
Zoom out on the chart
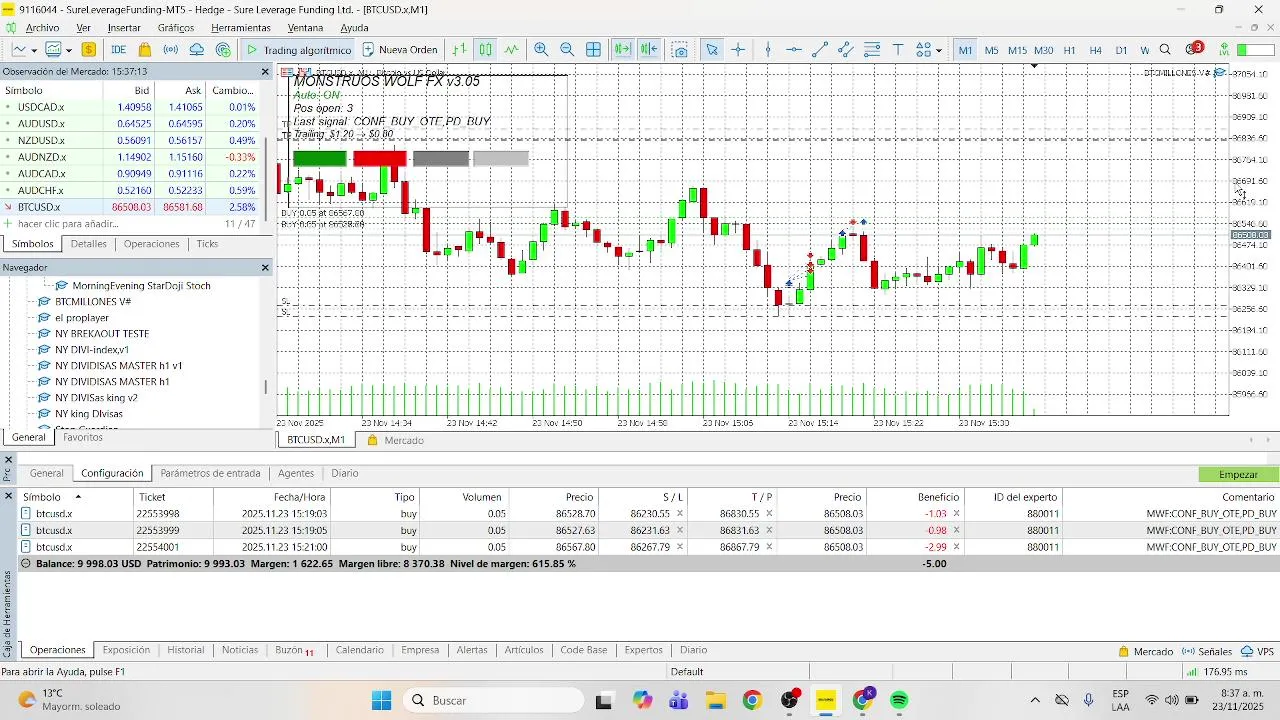point(567,49)
